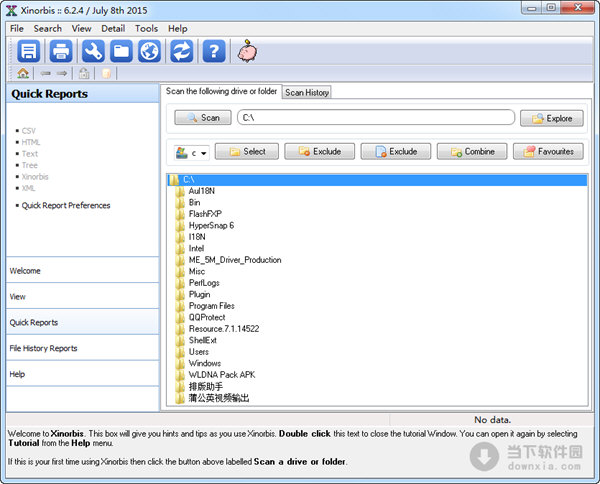The image size is (600, 484).
Task: Click the XML quick report link
Action: coord(28,188)
